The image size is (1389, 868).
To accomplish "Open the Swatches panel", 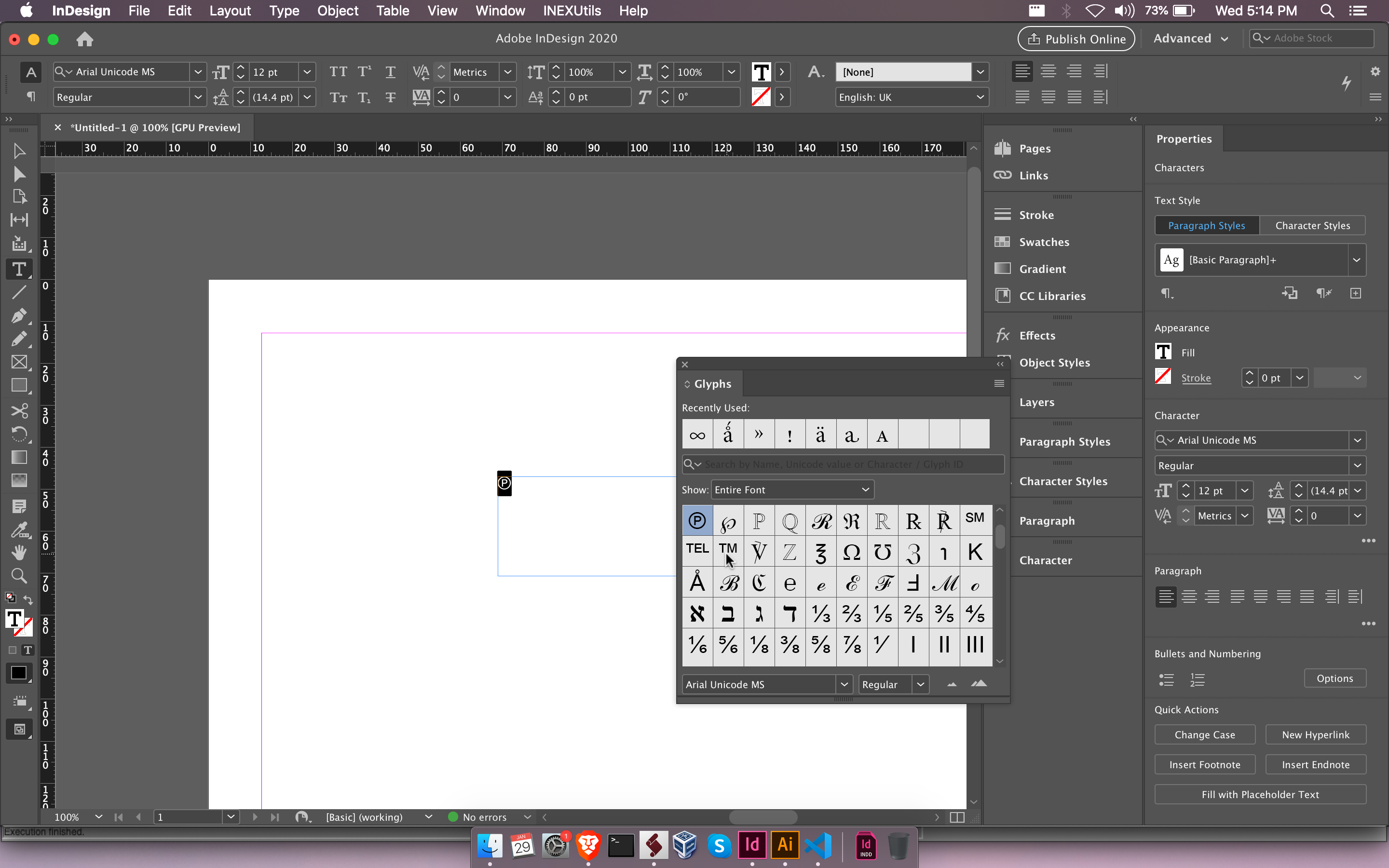I will [x=1044, y=242].
